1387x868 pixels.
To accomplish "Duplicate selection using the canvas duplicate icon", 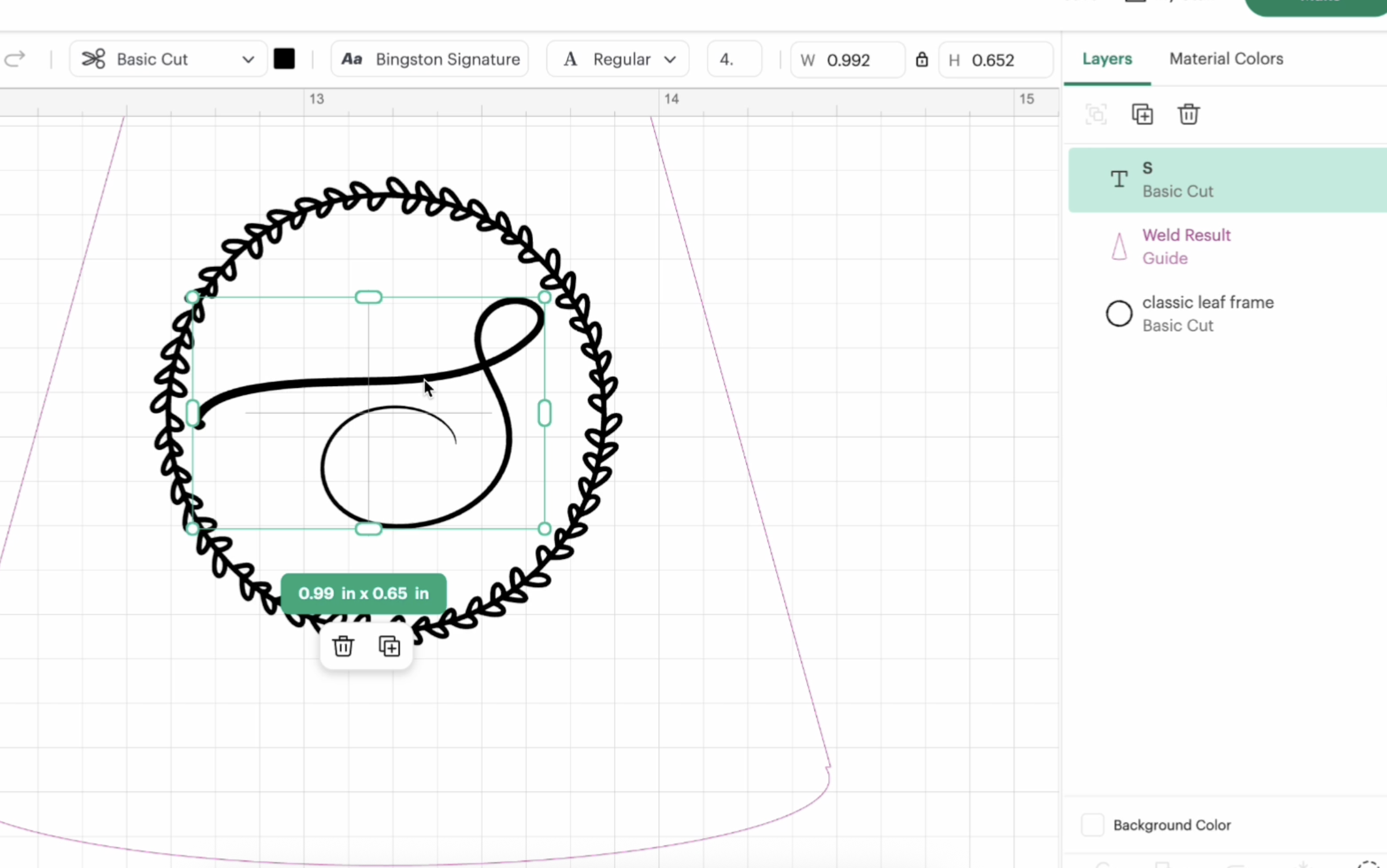I will pyautogui.click(x=390, y=646).
